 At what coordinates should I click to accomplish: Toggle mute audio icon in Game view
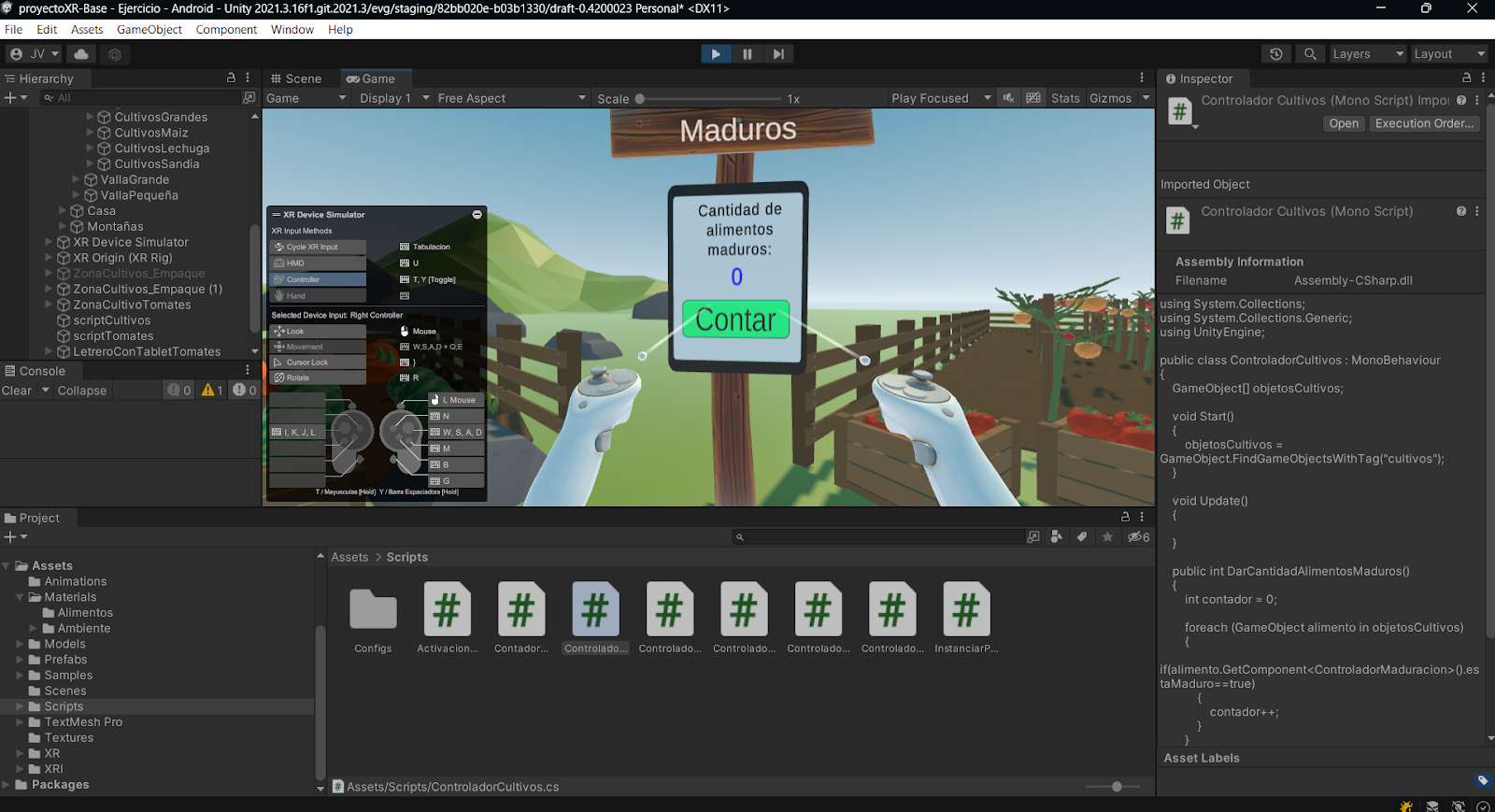[x=1008, y=98]
